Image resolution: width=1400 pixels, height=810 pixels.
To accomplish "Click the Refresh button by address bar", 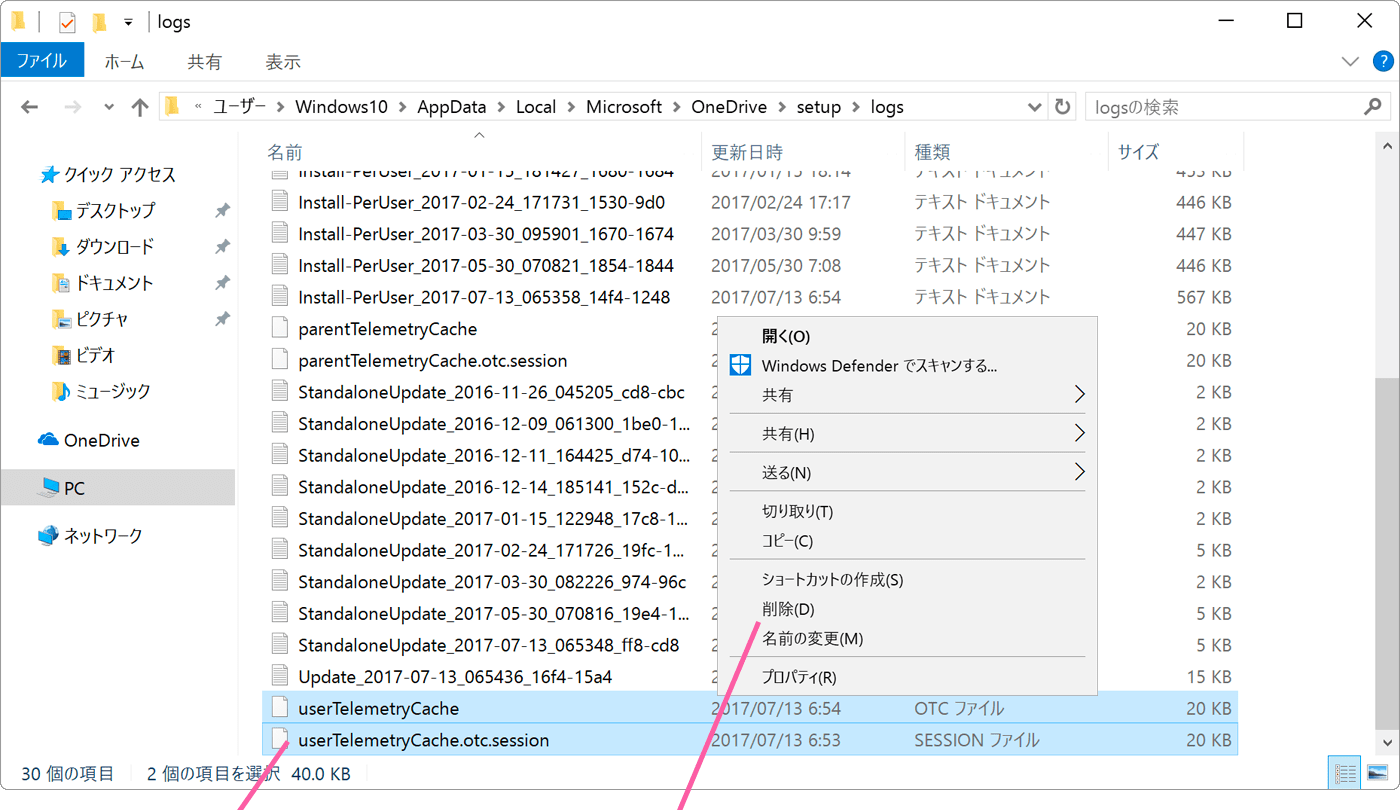I will pyautogui.click(x=1062, y=107).
